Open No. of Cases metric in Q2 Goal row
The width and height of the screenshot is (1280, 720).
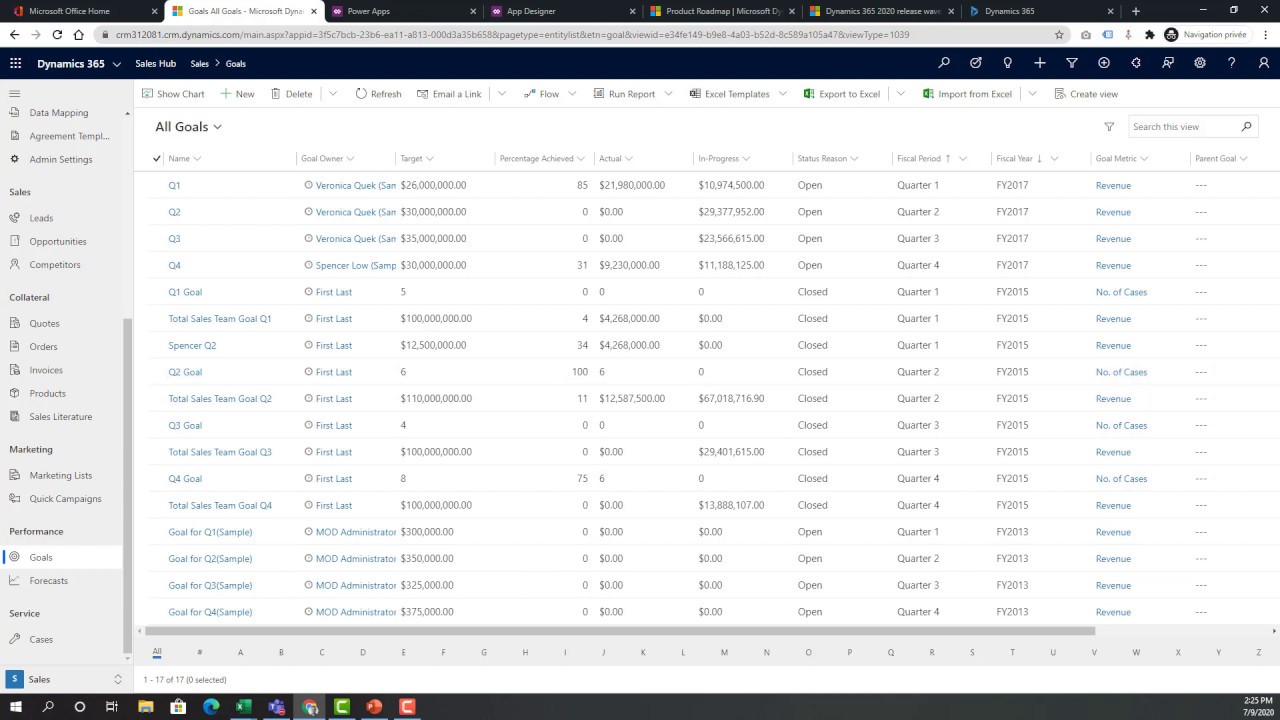pos(1121,372)
